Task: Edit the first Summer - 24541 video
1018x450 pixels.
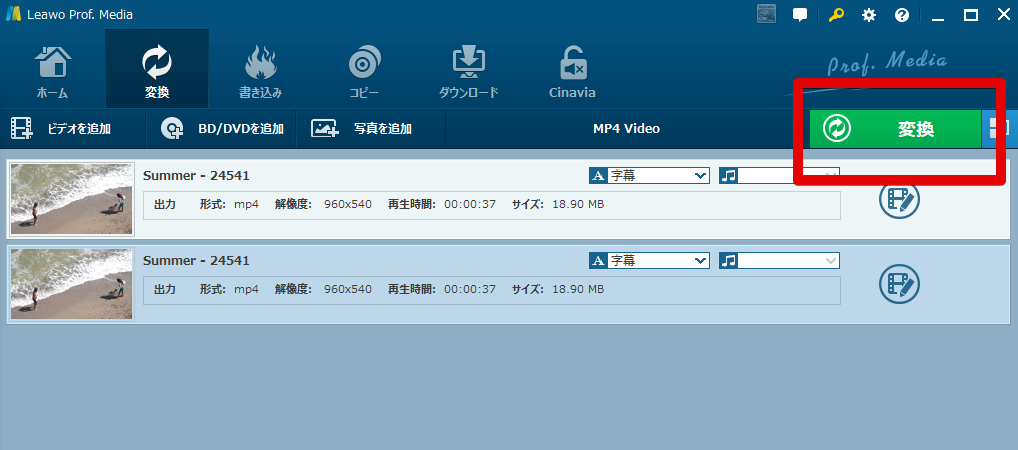Action: [x=899, y=199]
